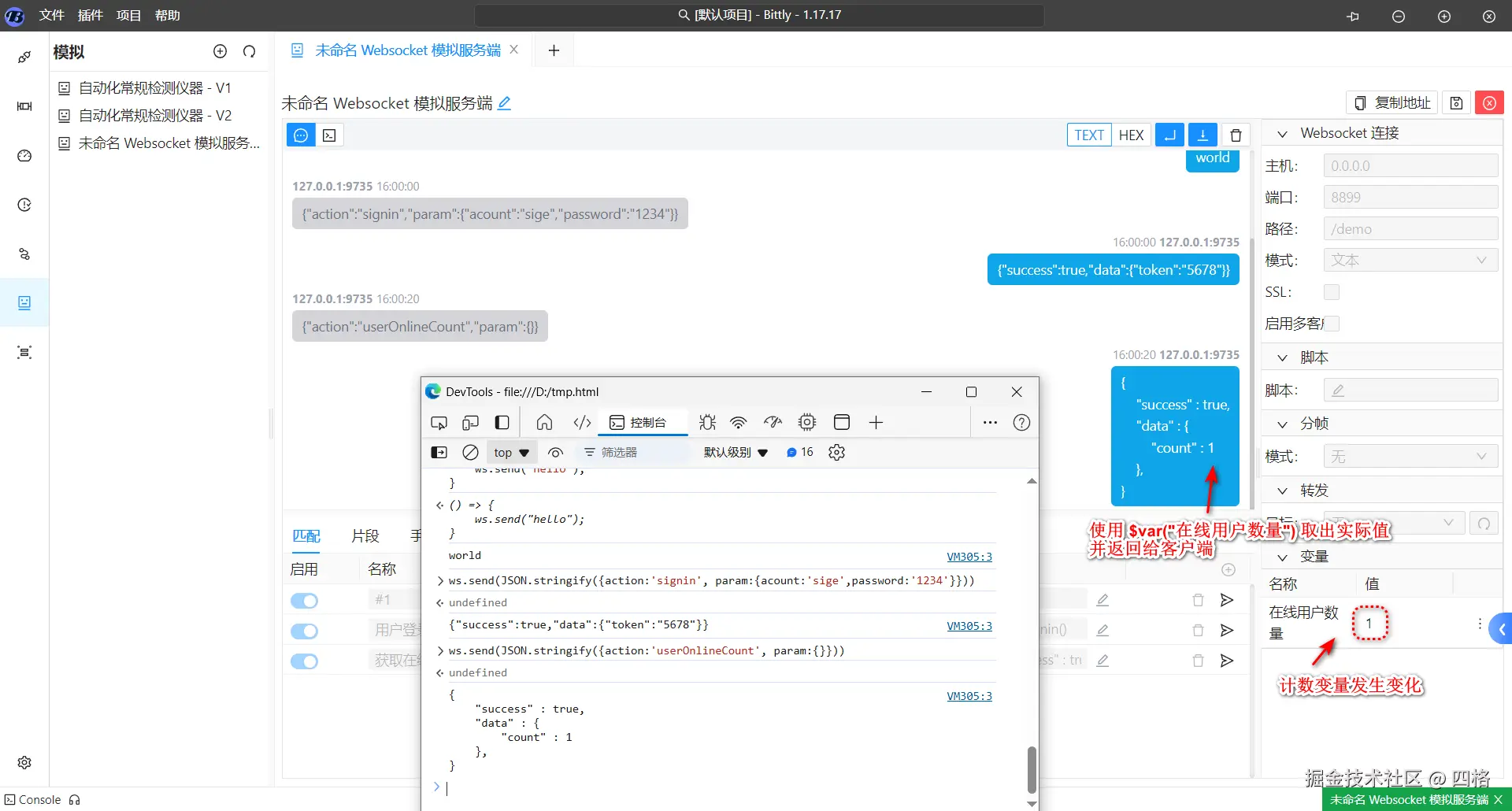The width and height of the screenshot is (1512, 811).
Task: Open the Console panel at bottom left
Action: tap(33, 800)
